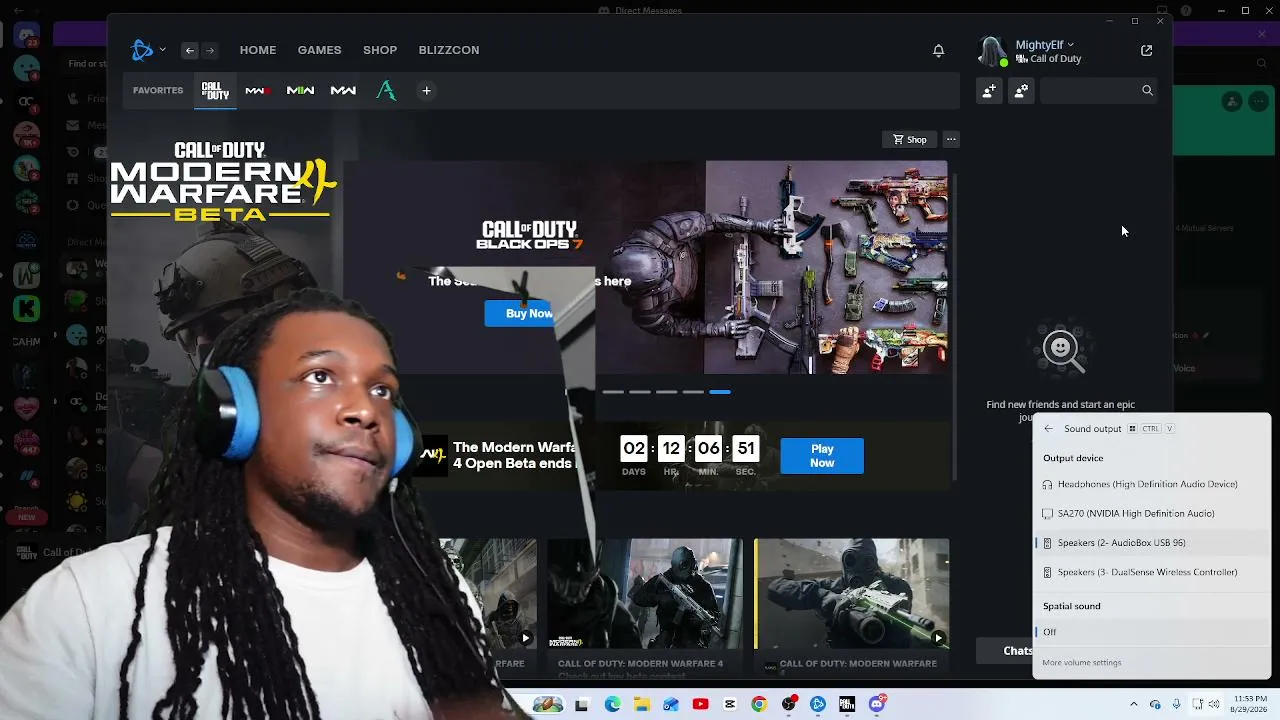Open More volume settings

[x=1081, y=662]
